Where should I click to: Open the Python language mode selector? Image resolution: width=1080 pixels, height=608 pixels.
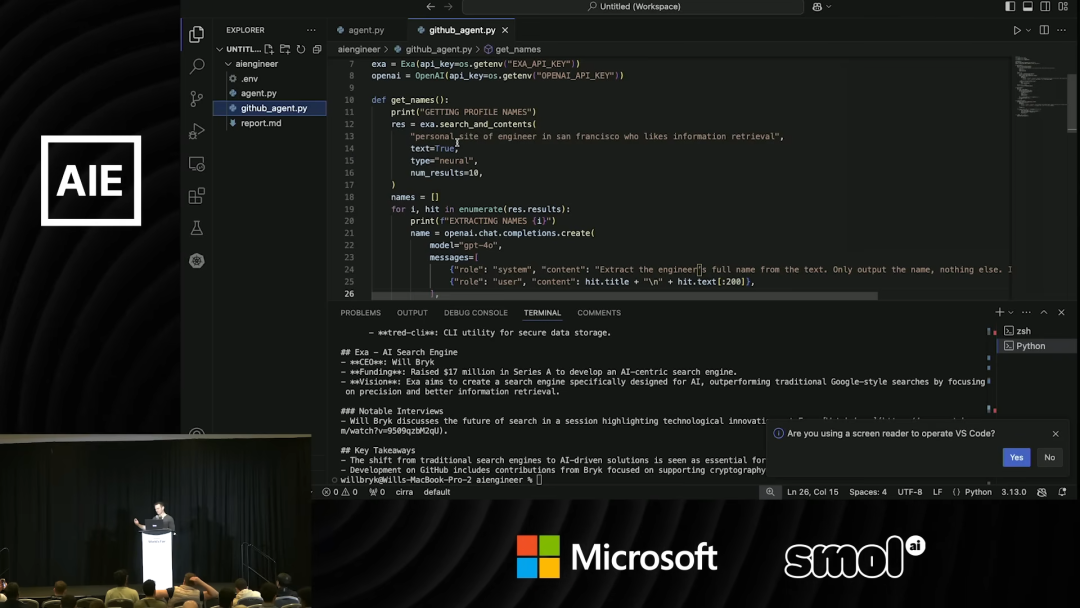coord(978,492)
